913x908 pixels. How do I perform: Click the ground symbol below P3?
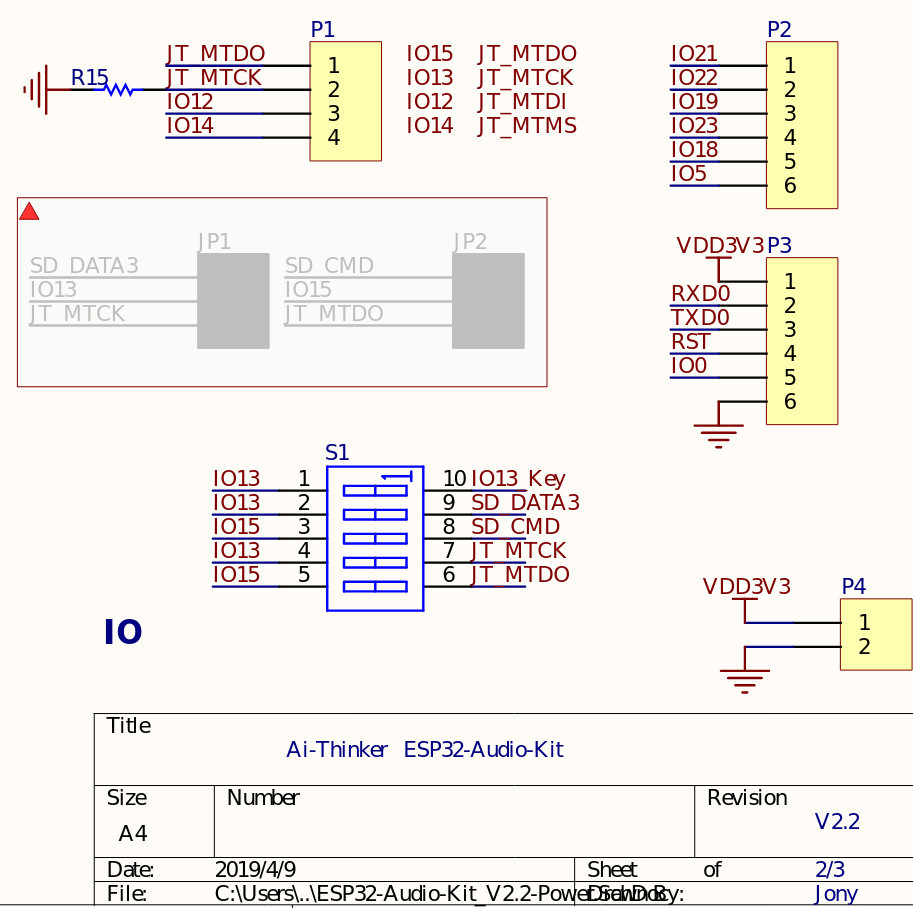tap(719, 436)
